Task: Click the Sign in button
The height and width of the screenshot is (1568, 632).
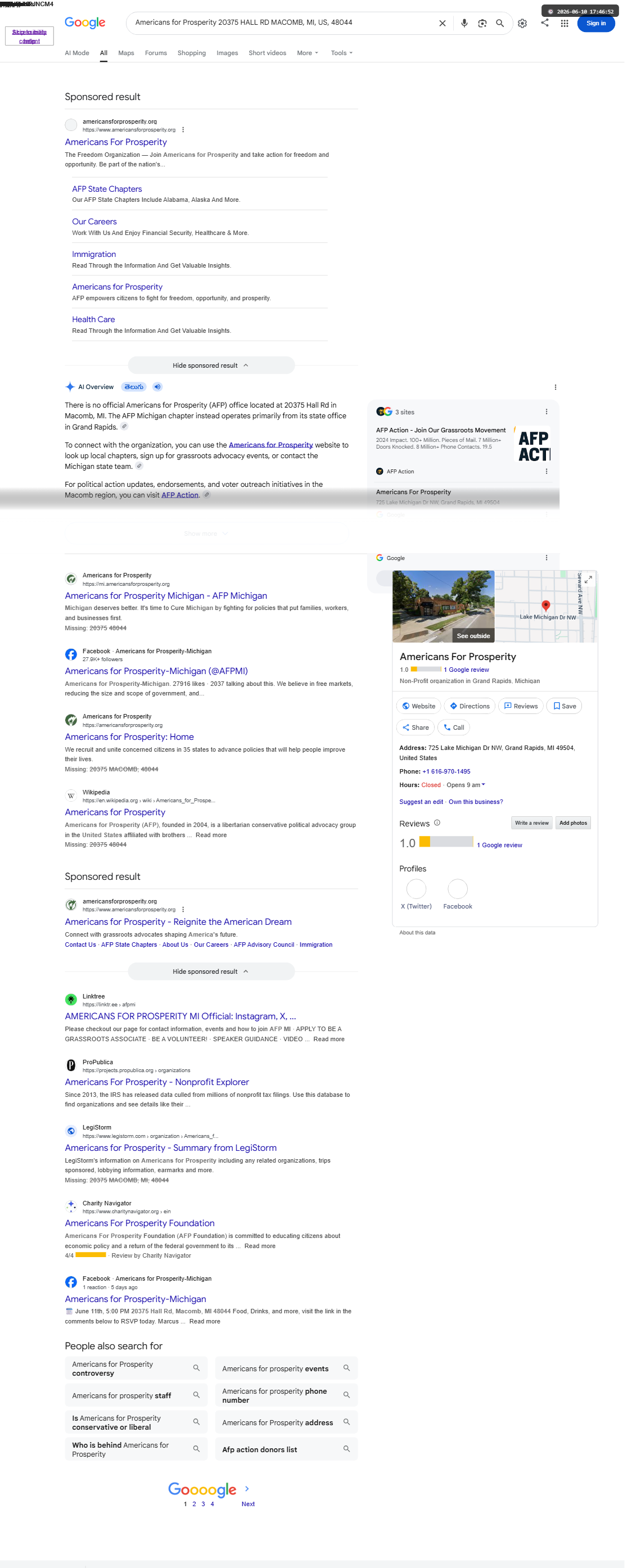Action: click(x=595, y=23)
